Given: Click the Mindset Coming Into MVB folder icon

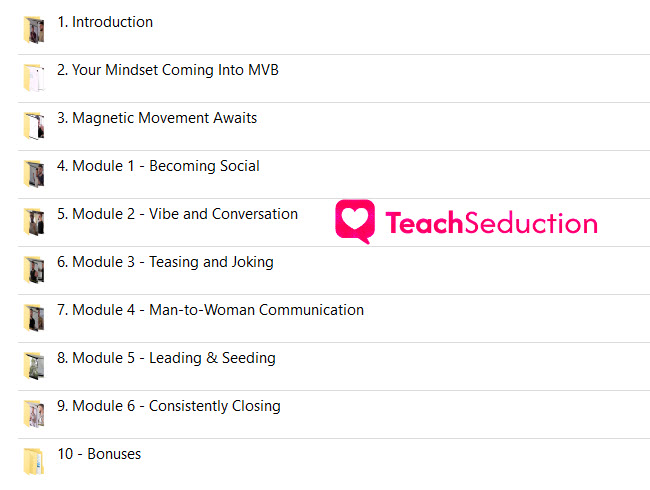Looking at the screenshot, I should pyautogui.click(x=34, y=78).
